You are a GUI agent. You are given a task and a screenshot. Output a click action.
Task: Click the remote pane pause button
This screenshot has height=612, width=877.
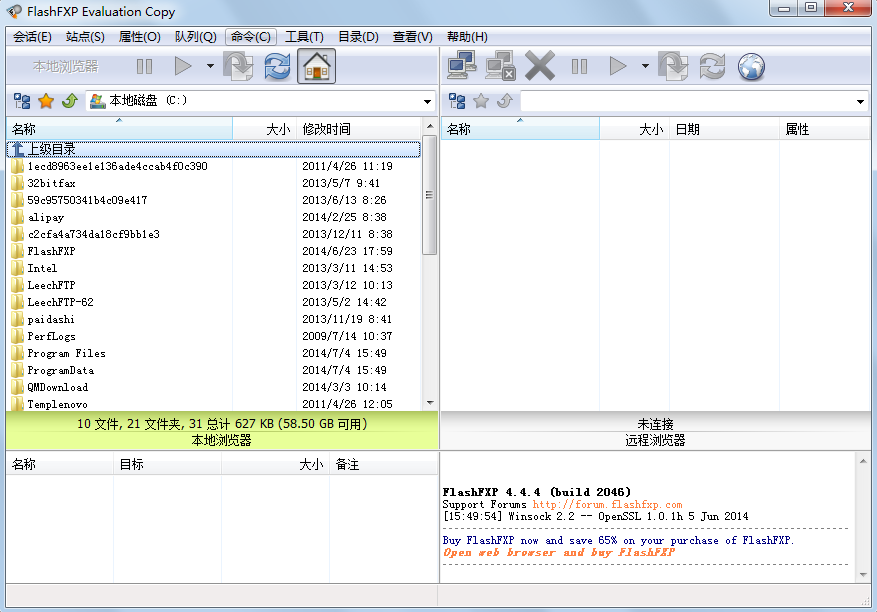pos(579,67)
